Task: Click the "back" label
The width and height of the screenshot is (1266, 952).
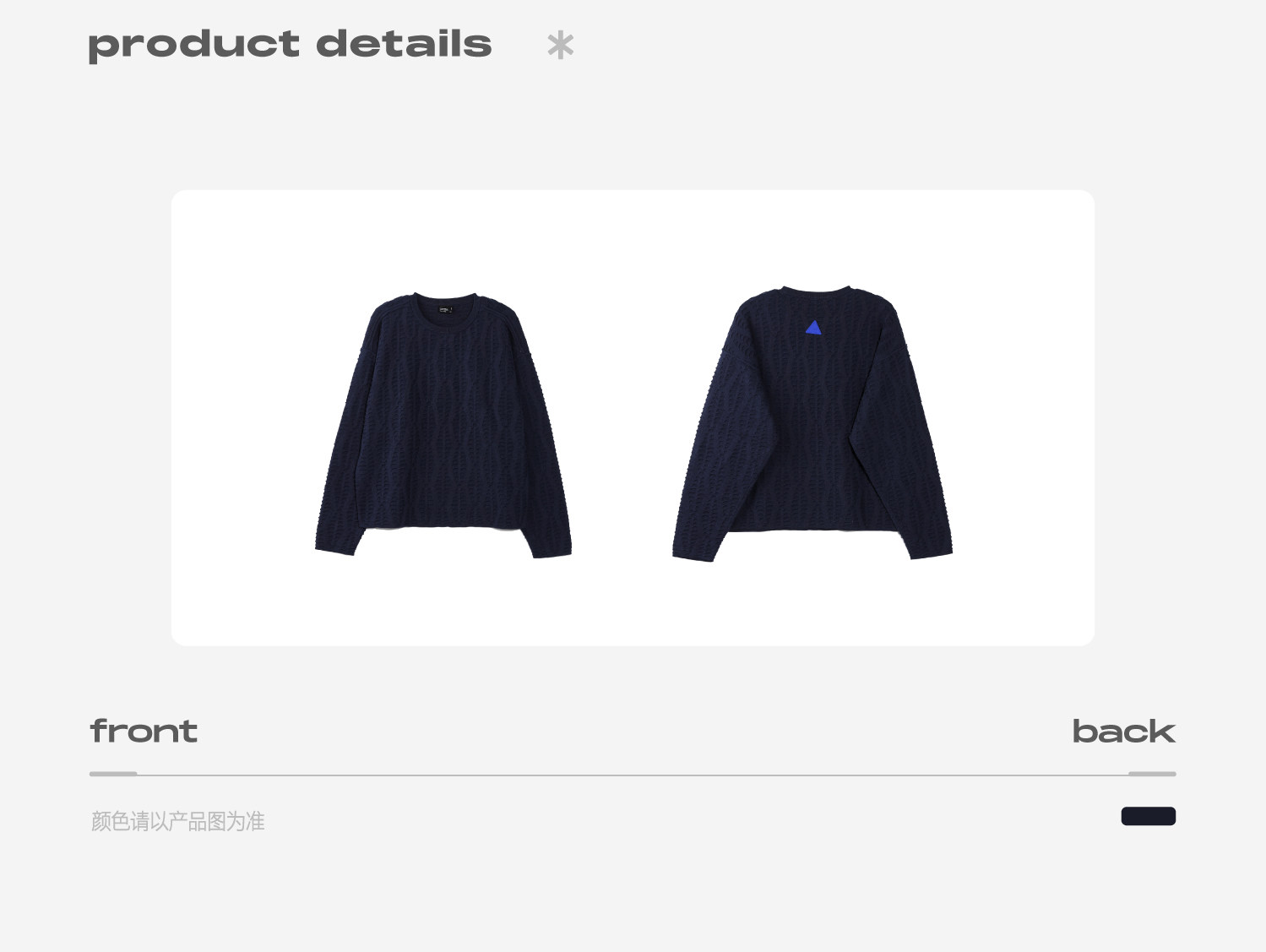Action: 1123,731
